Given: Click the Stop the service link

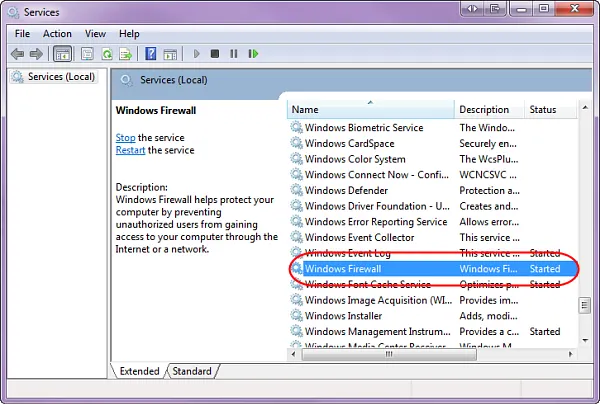Looking at the screenshot, I should [x=126, y=137].
